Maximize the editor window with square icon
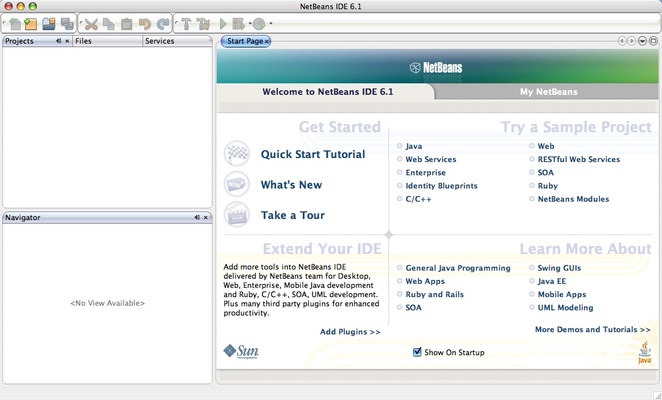 point(653,41)
